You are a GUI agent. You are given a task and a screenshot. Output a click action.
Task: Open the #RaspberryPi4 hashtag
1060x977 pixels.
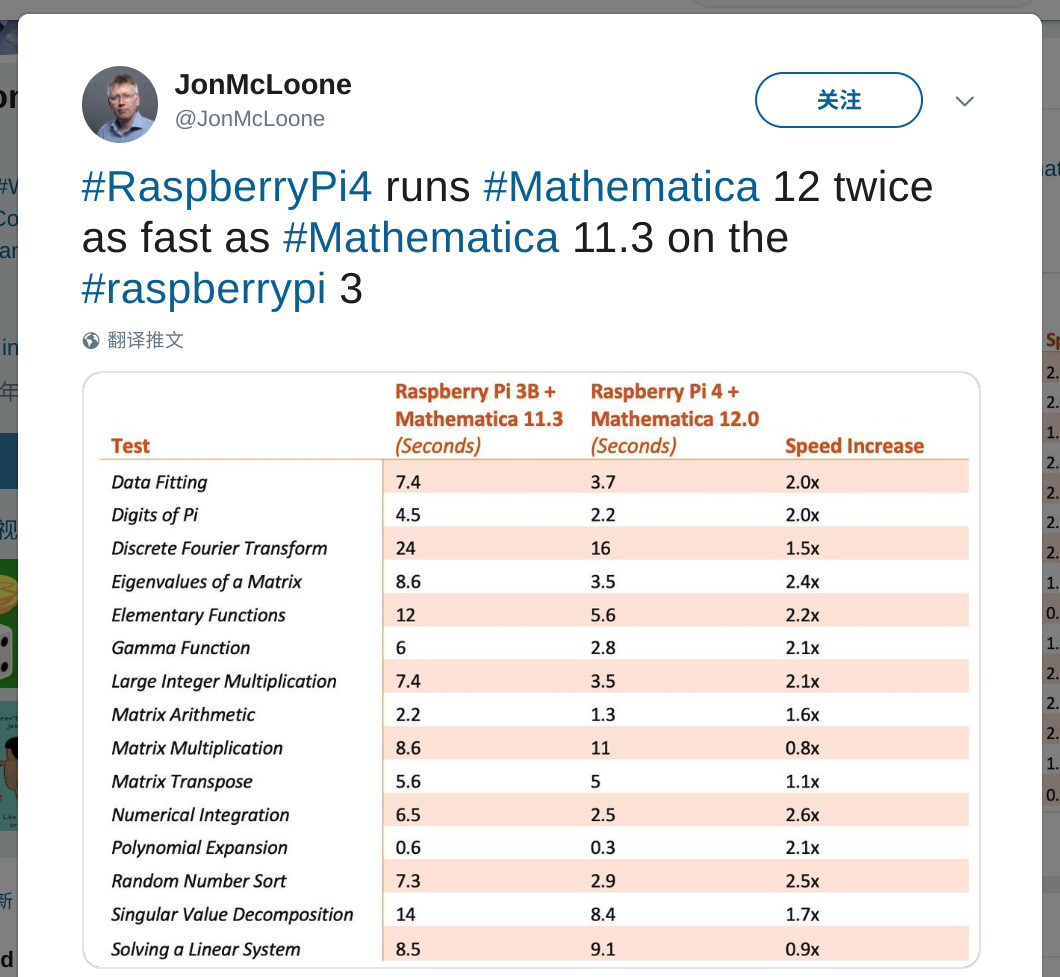pyautogui.click(x=227, y=187)
